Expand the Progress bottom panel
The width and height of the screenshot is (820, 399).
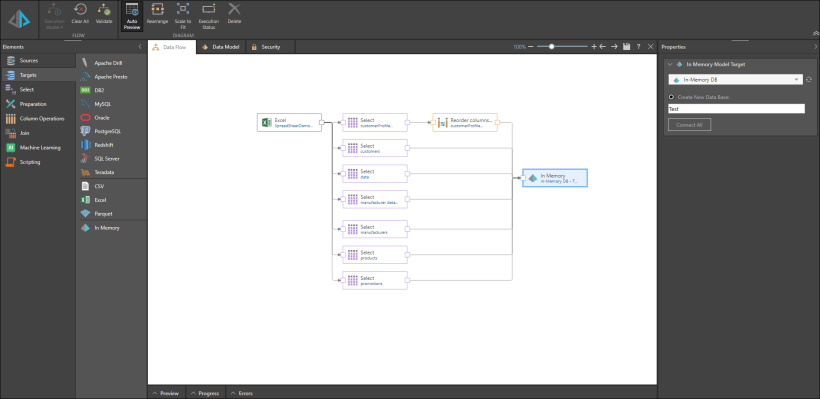tap(206, 393)
